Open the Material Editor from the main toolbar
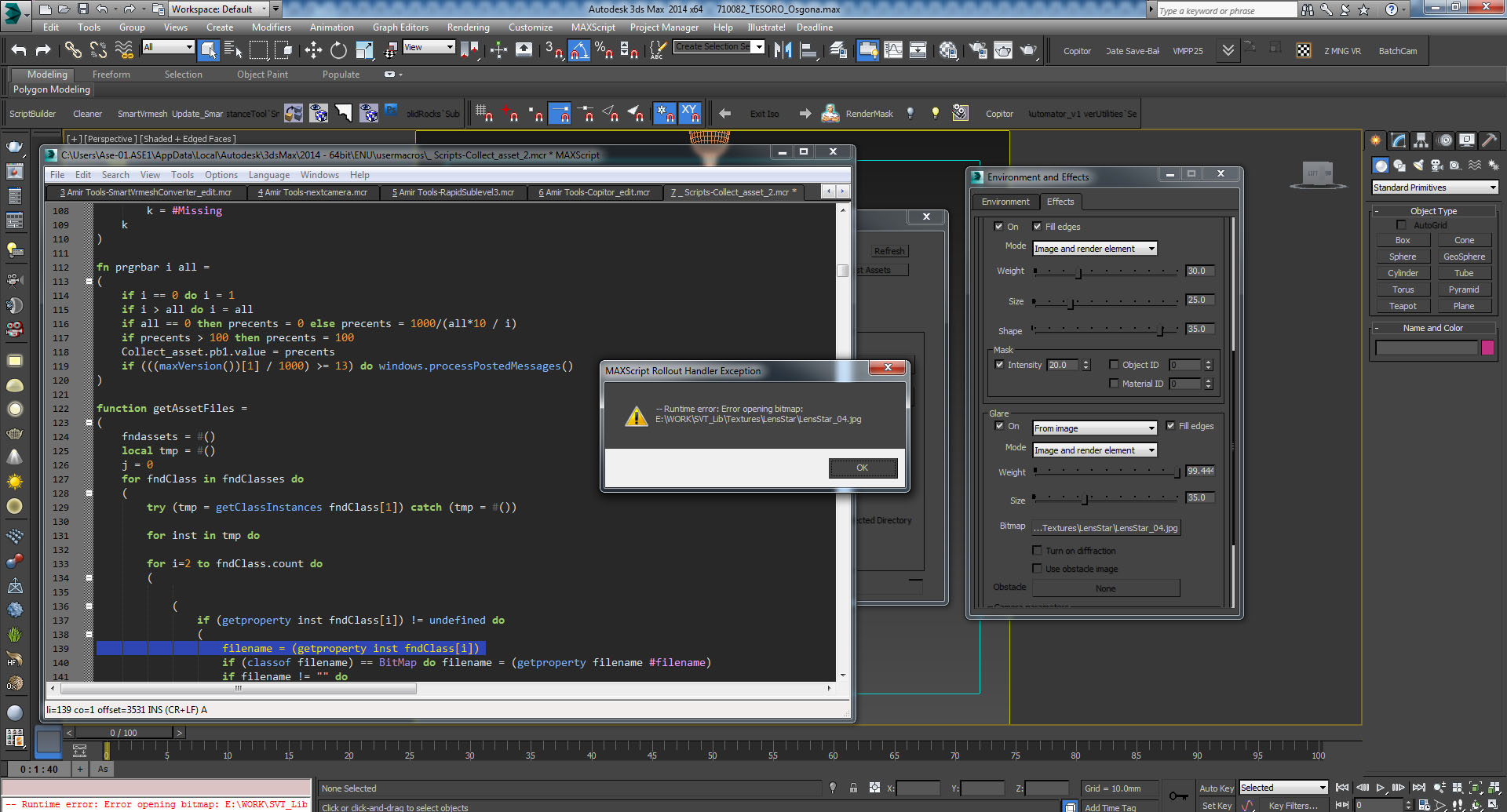 pyautogui.click(x=947, y=50)
